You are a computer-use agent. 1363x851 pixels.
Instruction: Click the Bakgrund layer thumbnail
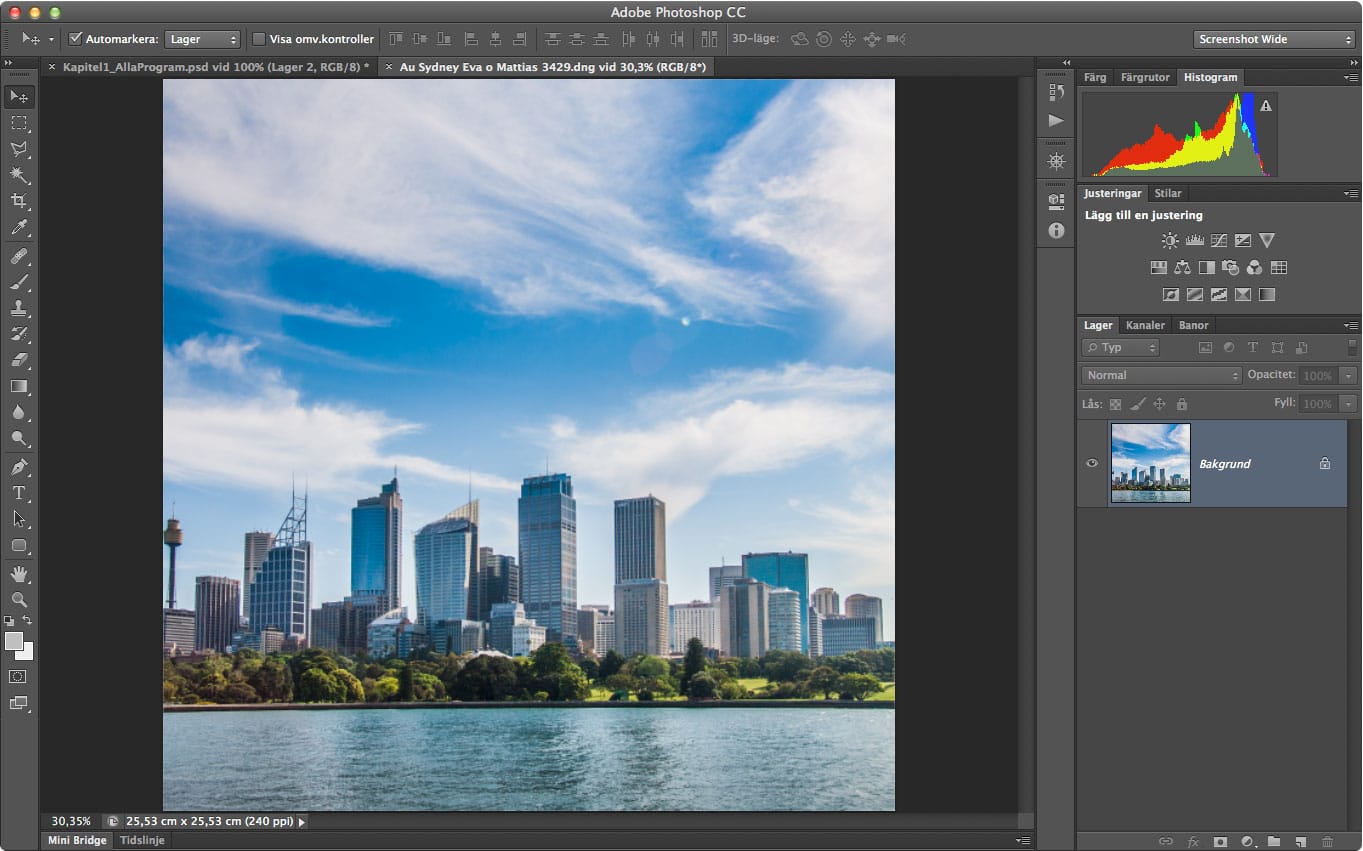coord(1150,463)
